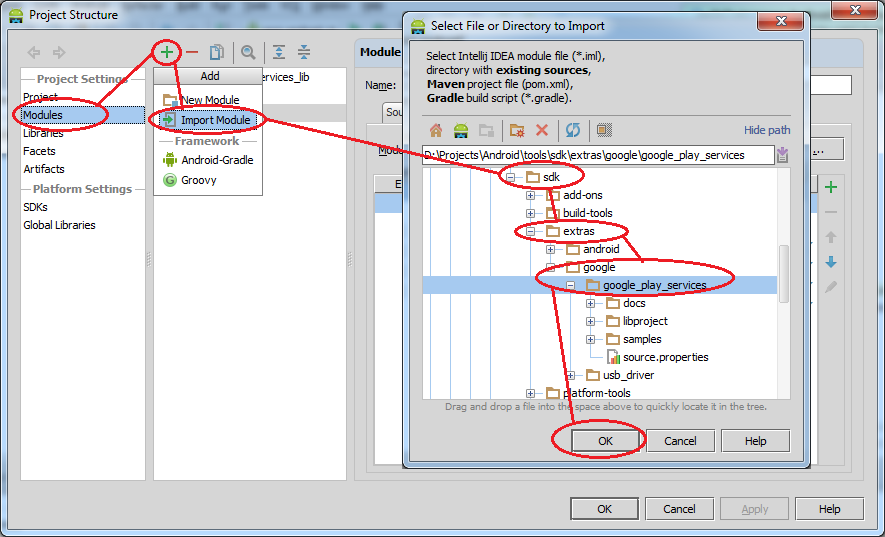This screenshot has height=537, width=885.
Task: Expand the docs folder node
Action: (590, 304)
